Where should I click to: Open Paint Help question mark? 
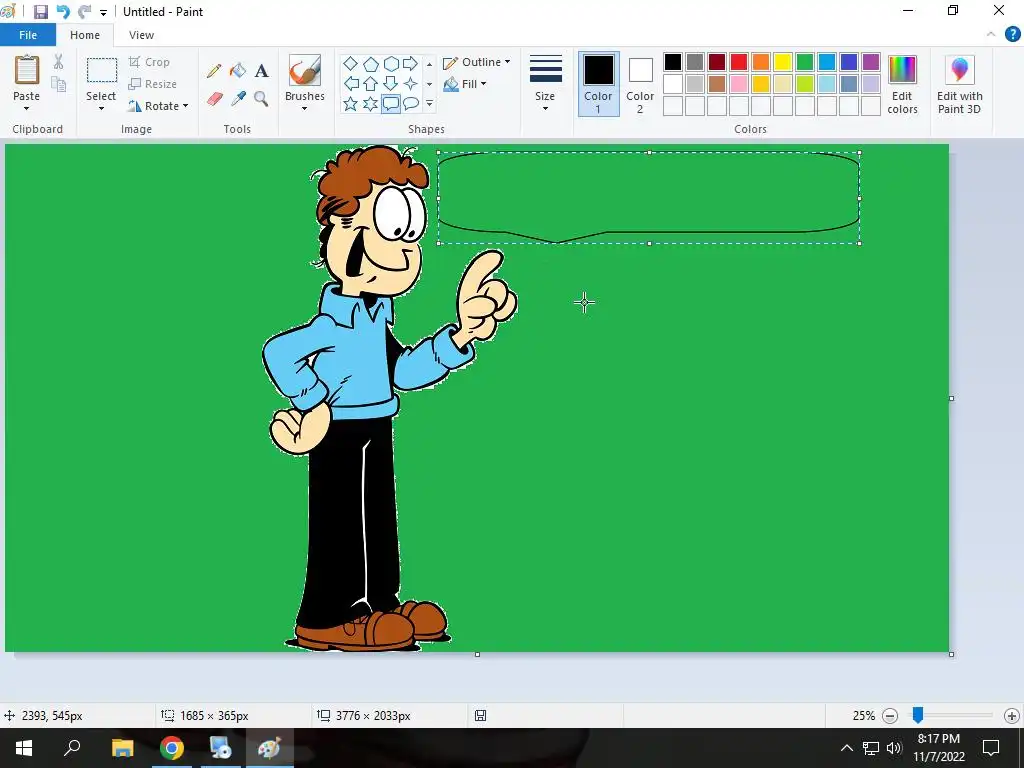click(x=1012, y=34)
